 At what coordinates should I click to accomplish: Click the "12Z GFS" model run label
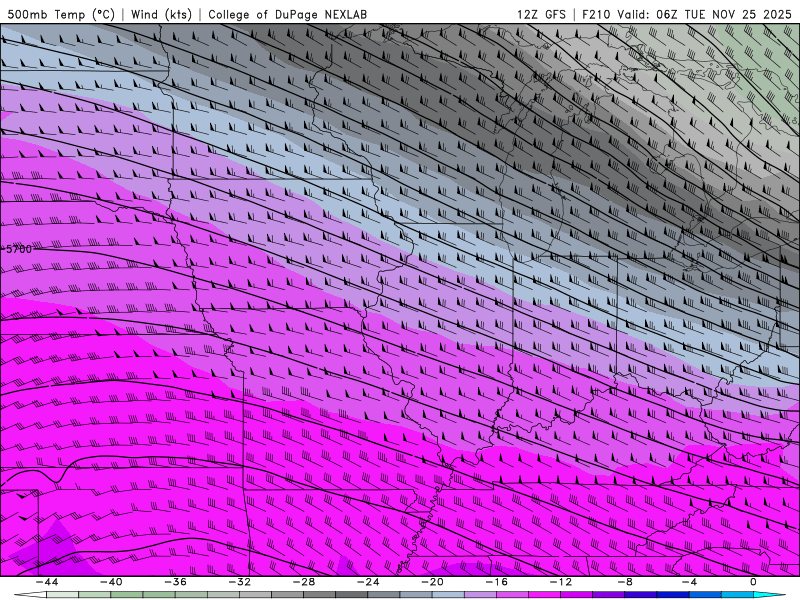click(x=541, y=14)
